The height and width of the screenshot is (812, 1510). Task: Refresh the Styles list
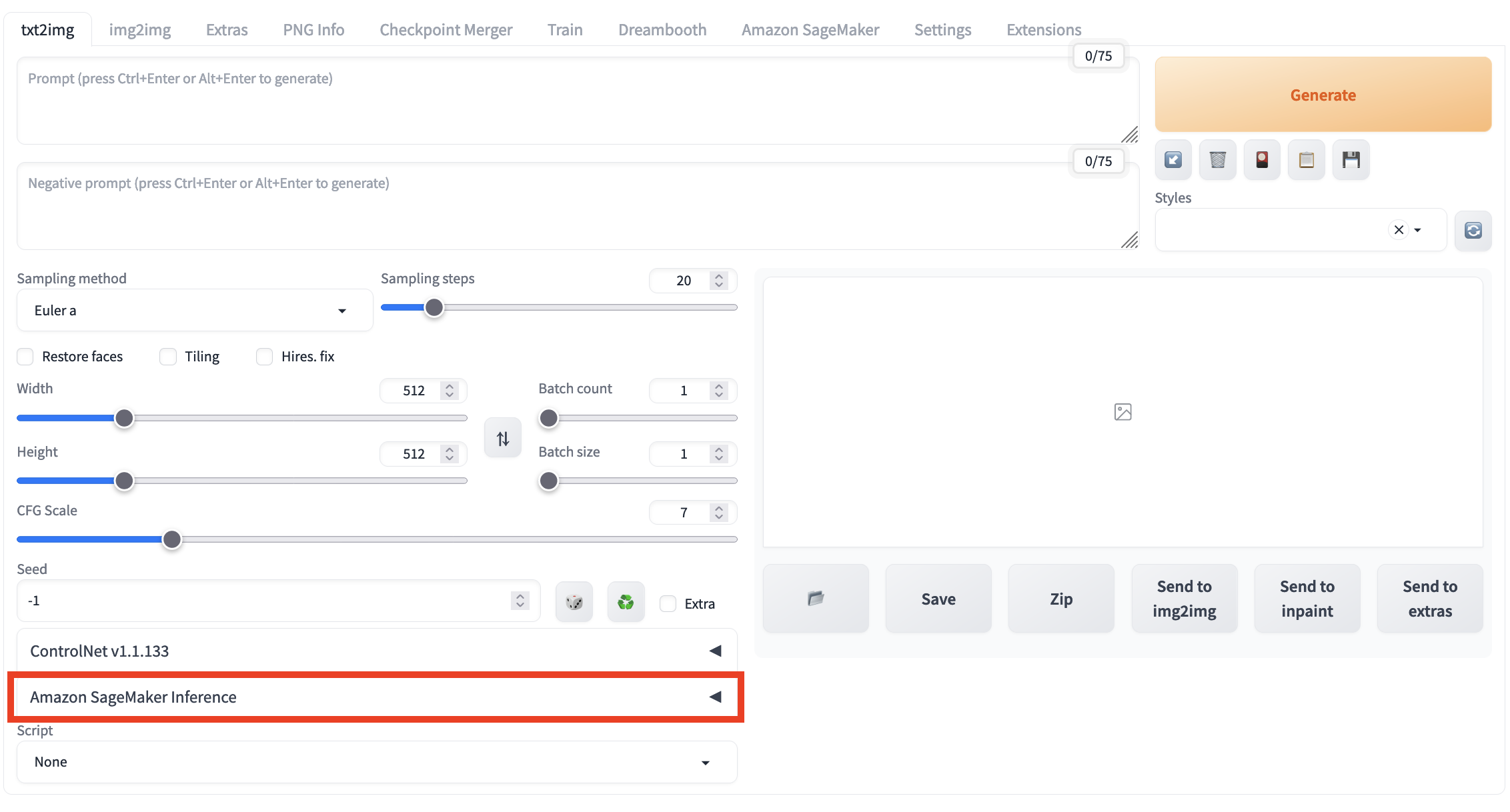(x=1473, y=230)
